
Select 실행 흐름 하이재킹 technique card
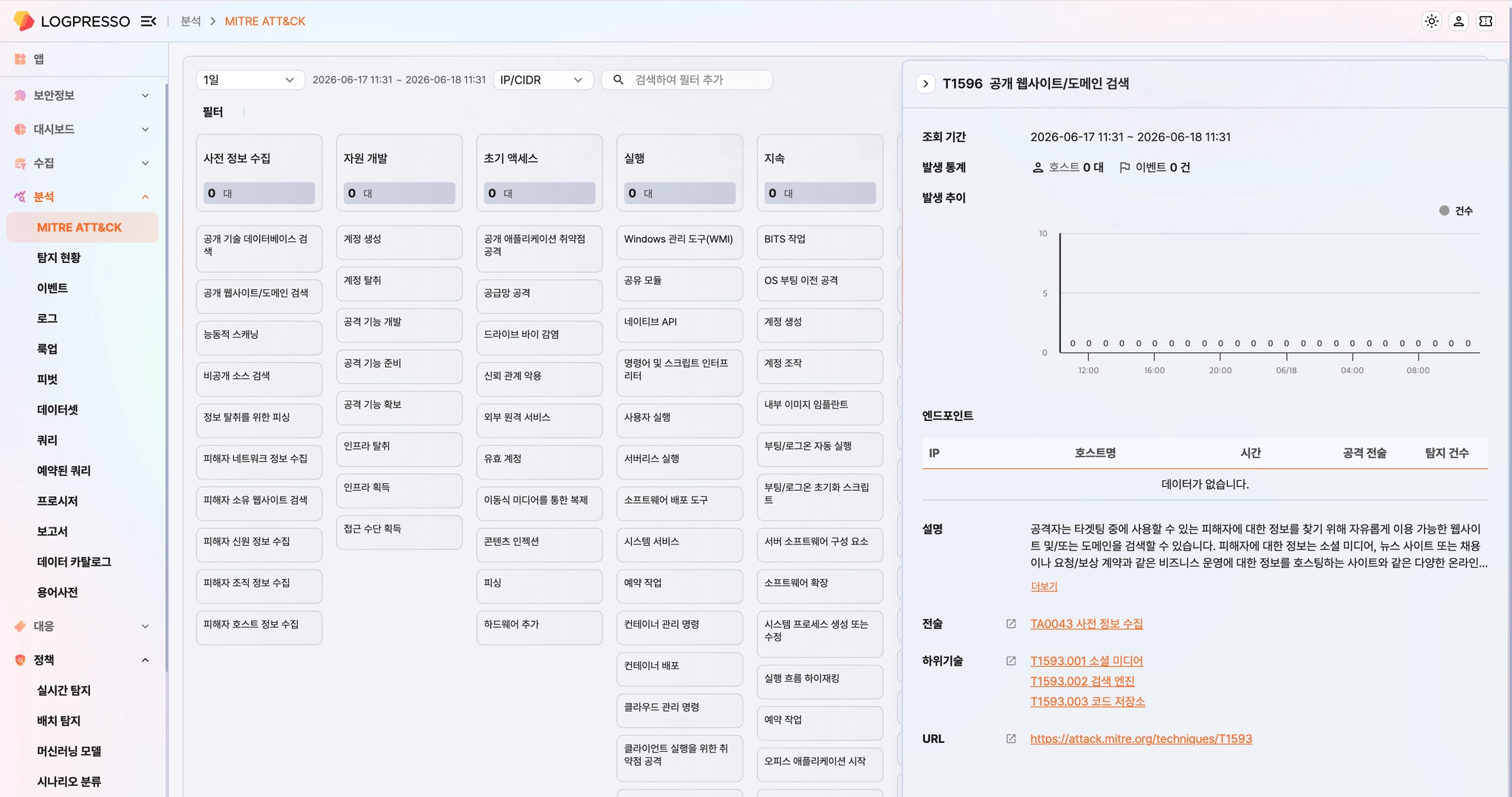tap(820, 682)
